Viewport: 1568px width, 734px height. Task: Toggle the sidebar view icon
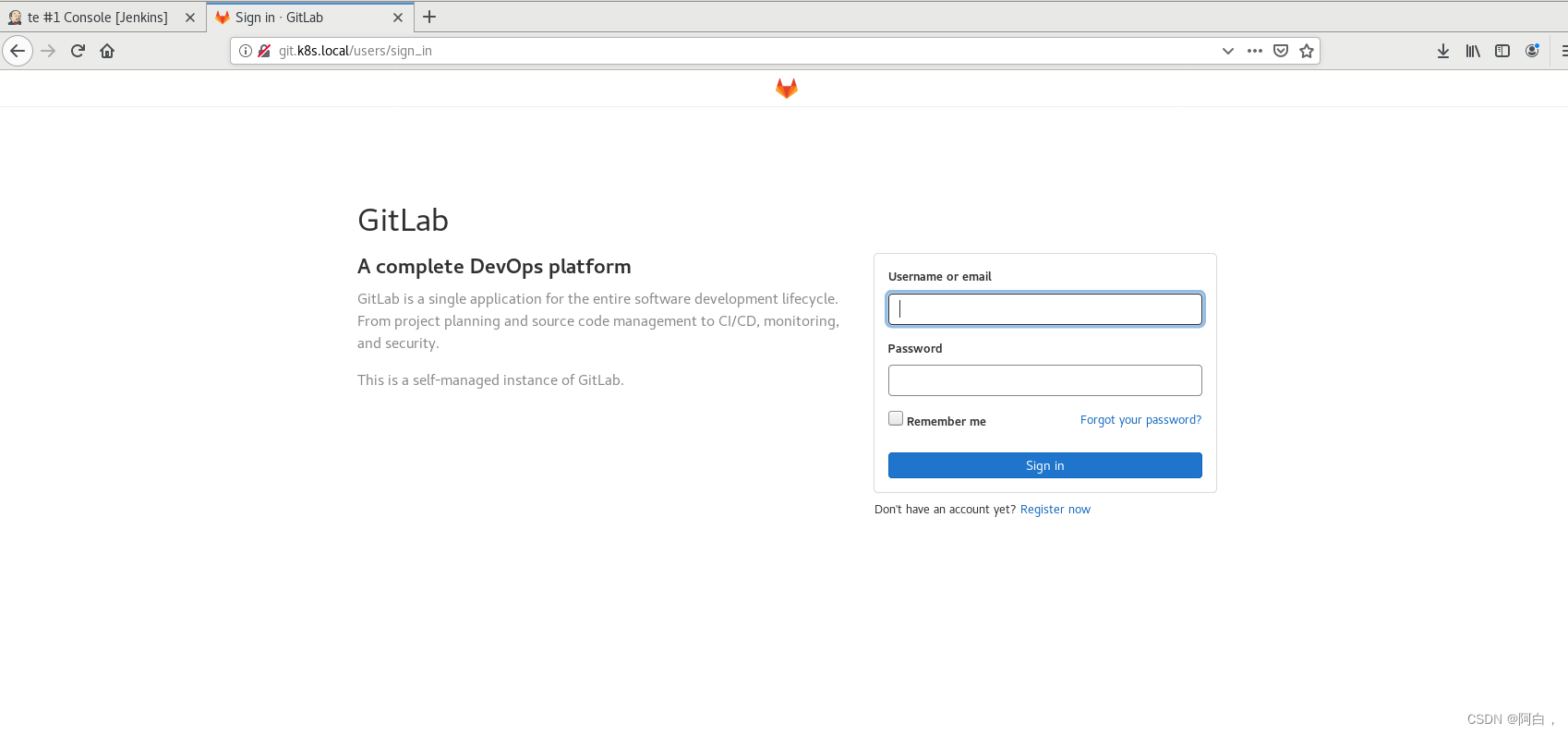click(1502, 51)
